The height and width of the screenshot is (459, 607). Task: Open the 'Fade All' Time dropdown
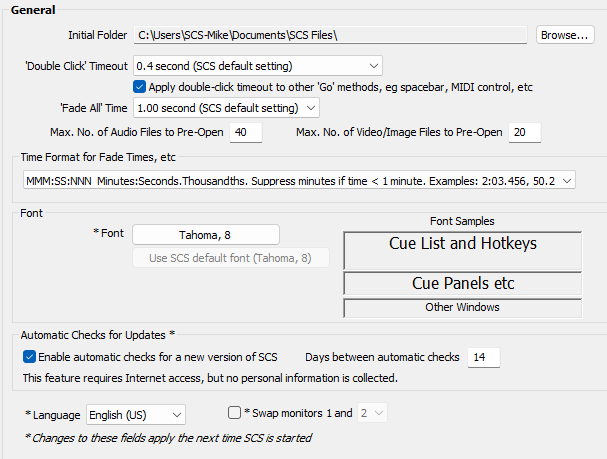pos(226,108)
